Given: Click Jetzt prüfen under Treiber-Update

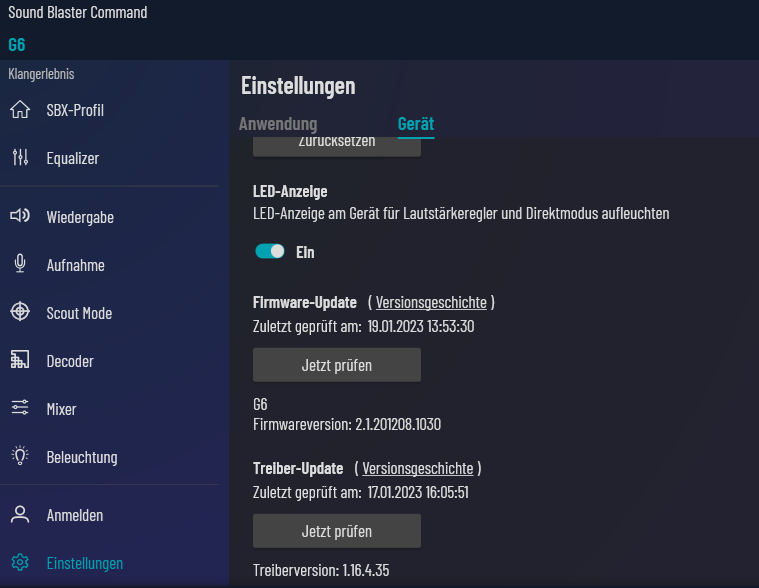Looking at the screenshot, I should pyautogui.click(x=337, y=531).
